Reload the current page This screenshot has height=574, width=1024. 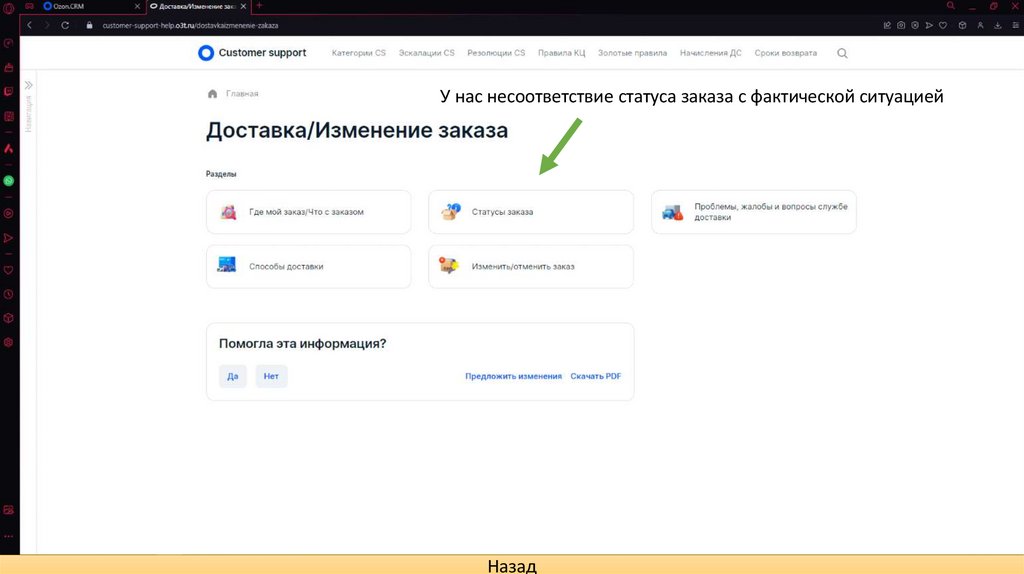(x=65, y=25)
